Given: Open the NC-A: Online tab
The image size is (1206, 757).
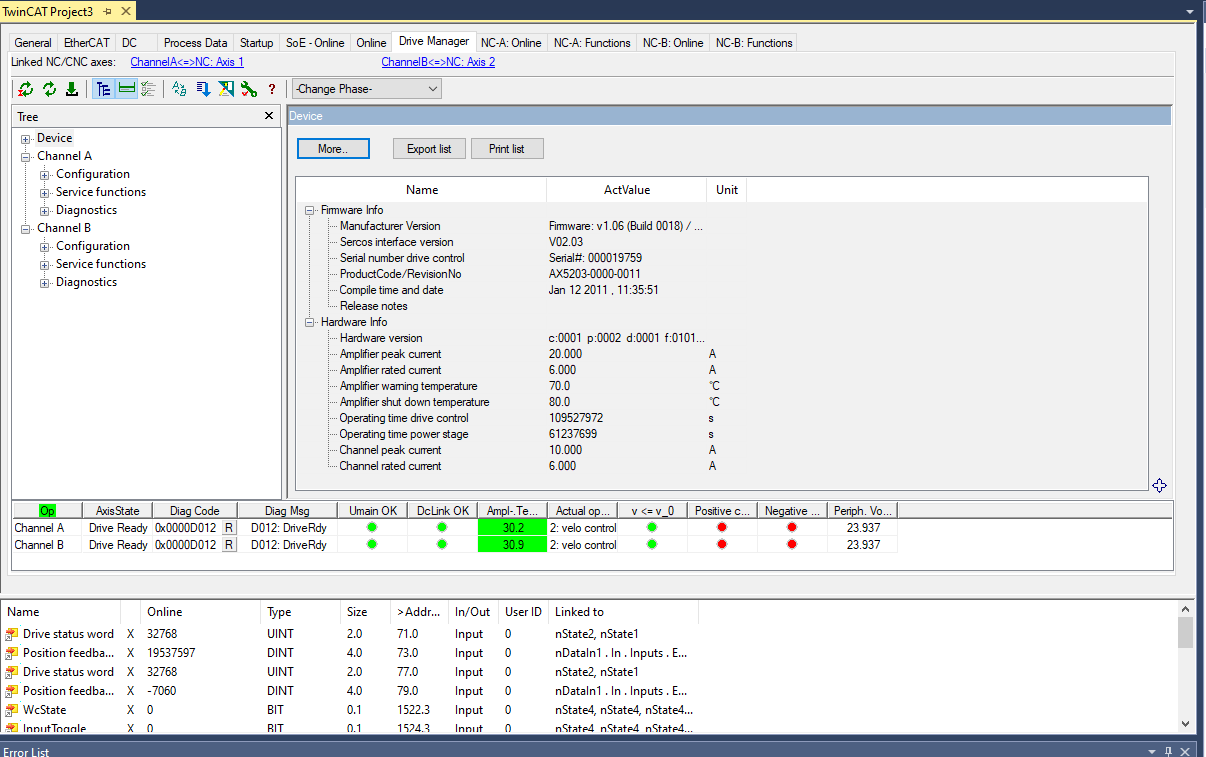Looking at the screenshot, I should (510, 43).
